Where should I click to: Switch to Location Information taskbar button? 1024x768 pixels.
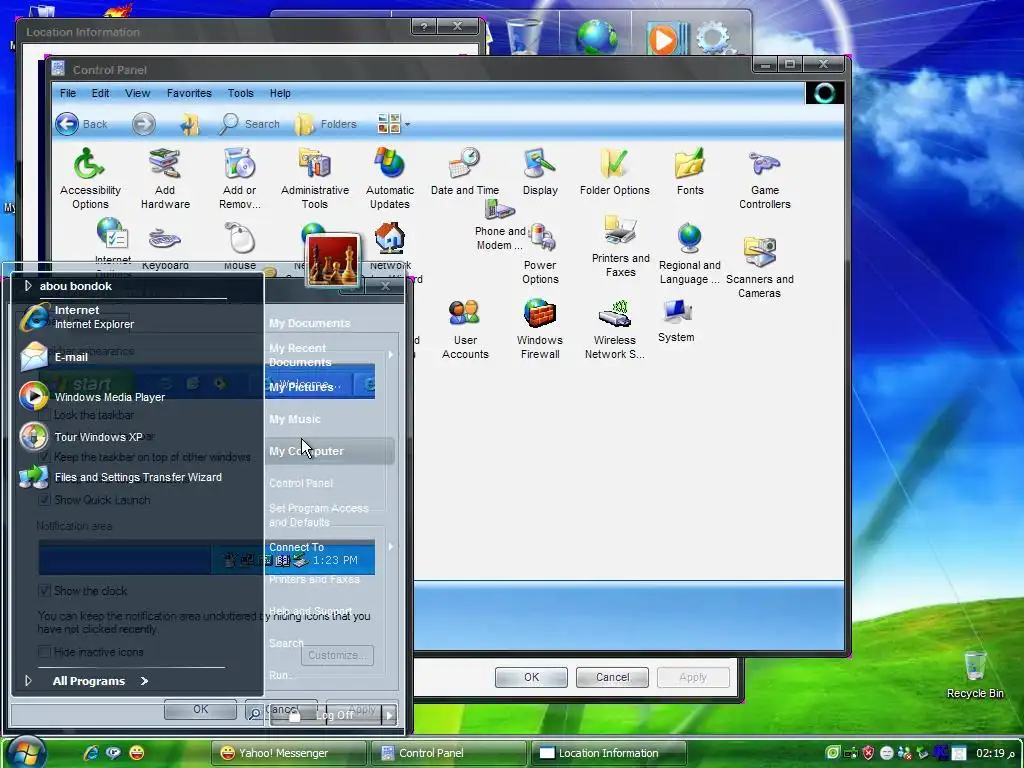[609, 753]
